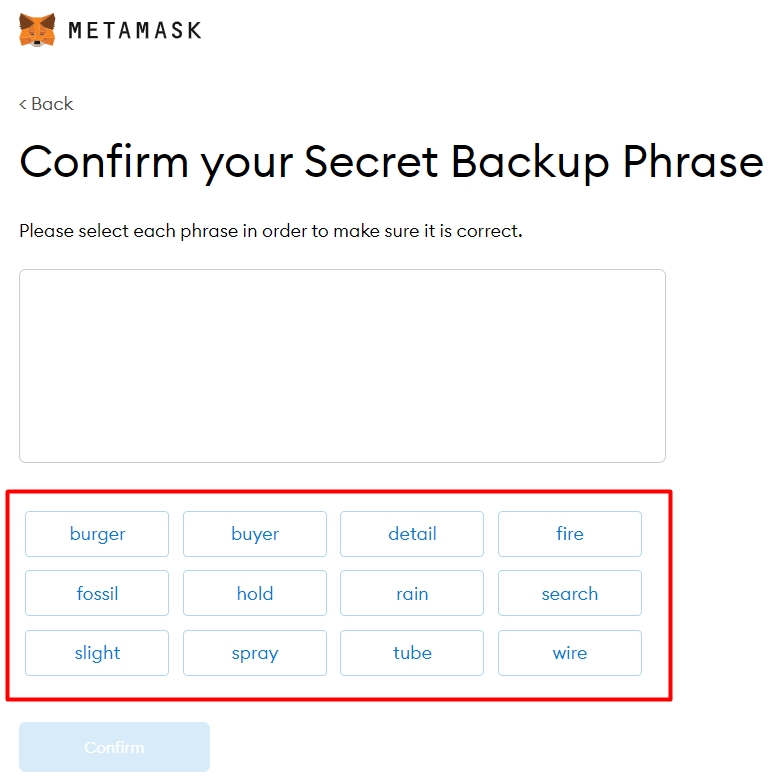Click the 'Please select each phrase' instruction text
The height and width of the screenshot is (779, 769).
(271, 231)
